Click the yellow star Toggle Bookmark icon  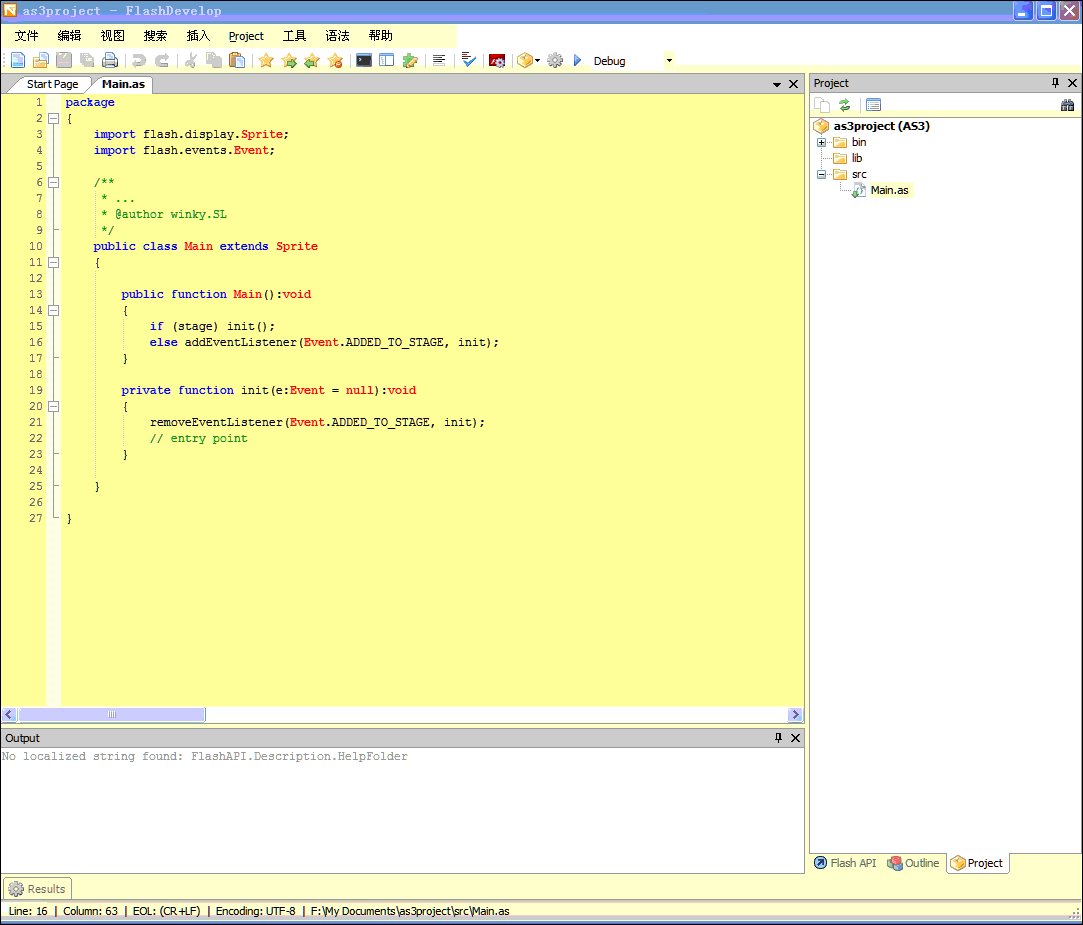(266, 61)
